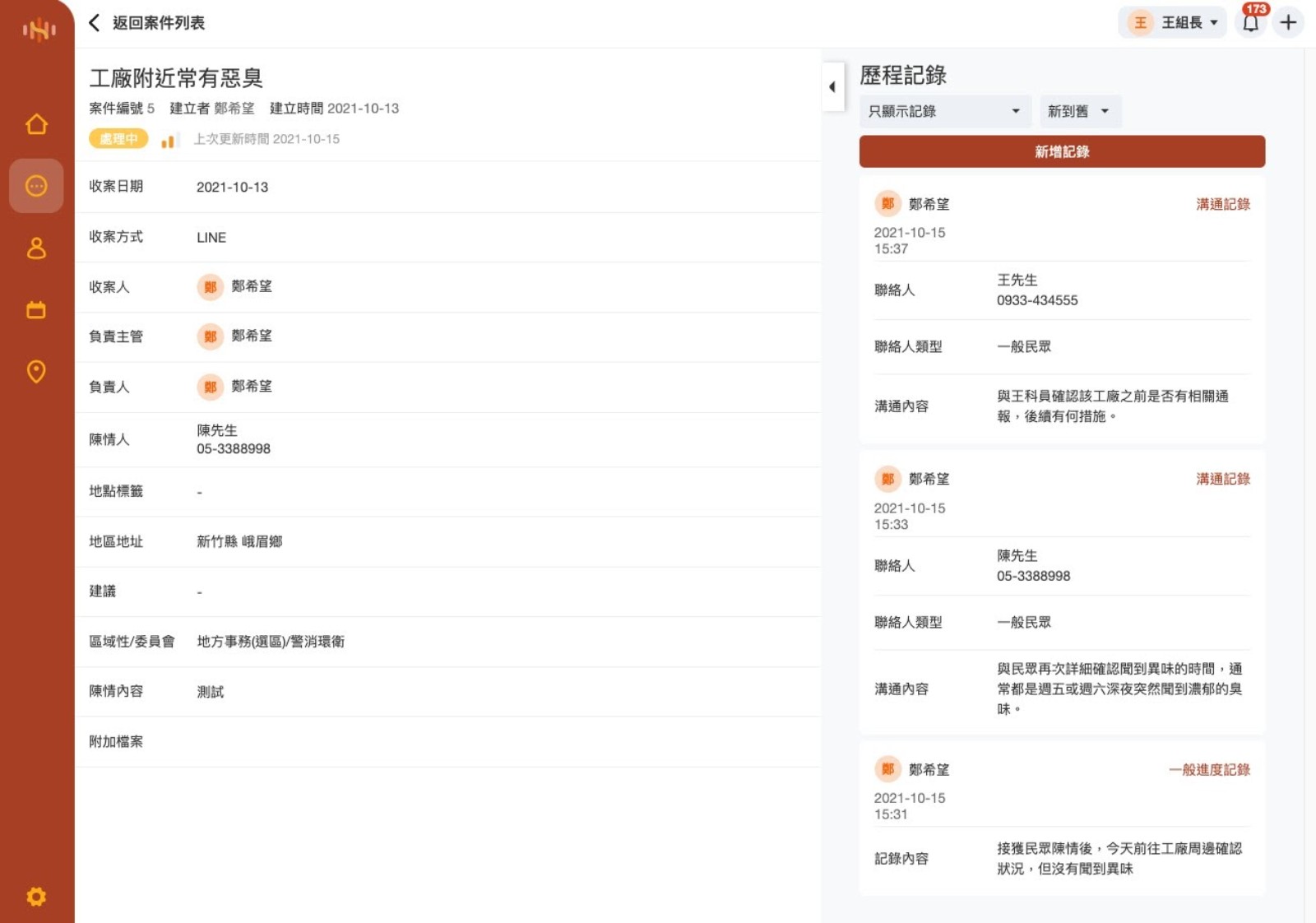Click the 歷程記錄 panel heading
Screen dimensions: 1316x923
(x=903, y=75)
